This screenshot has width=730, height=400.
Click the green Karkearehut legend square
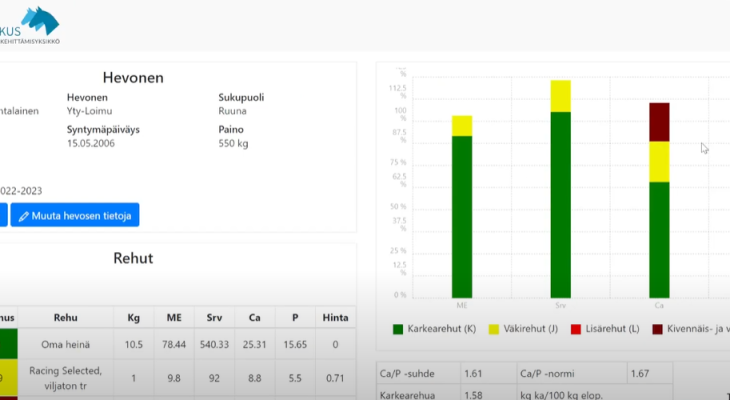[x=397, y=329]
